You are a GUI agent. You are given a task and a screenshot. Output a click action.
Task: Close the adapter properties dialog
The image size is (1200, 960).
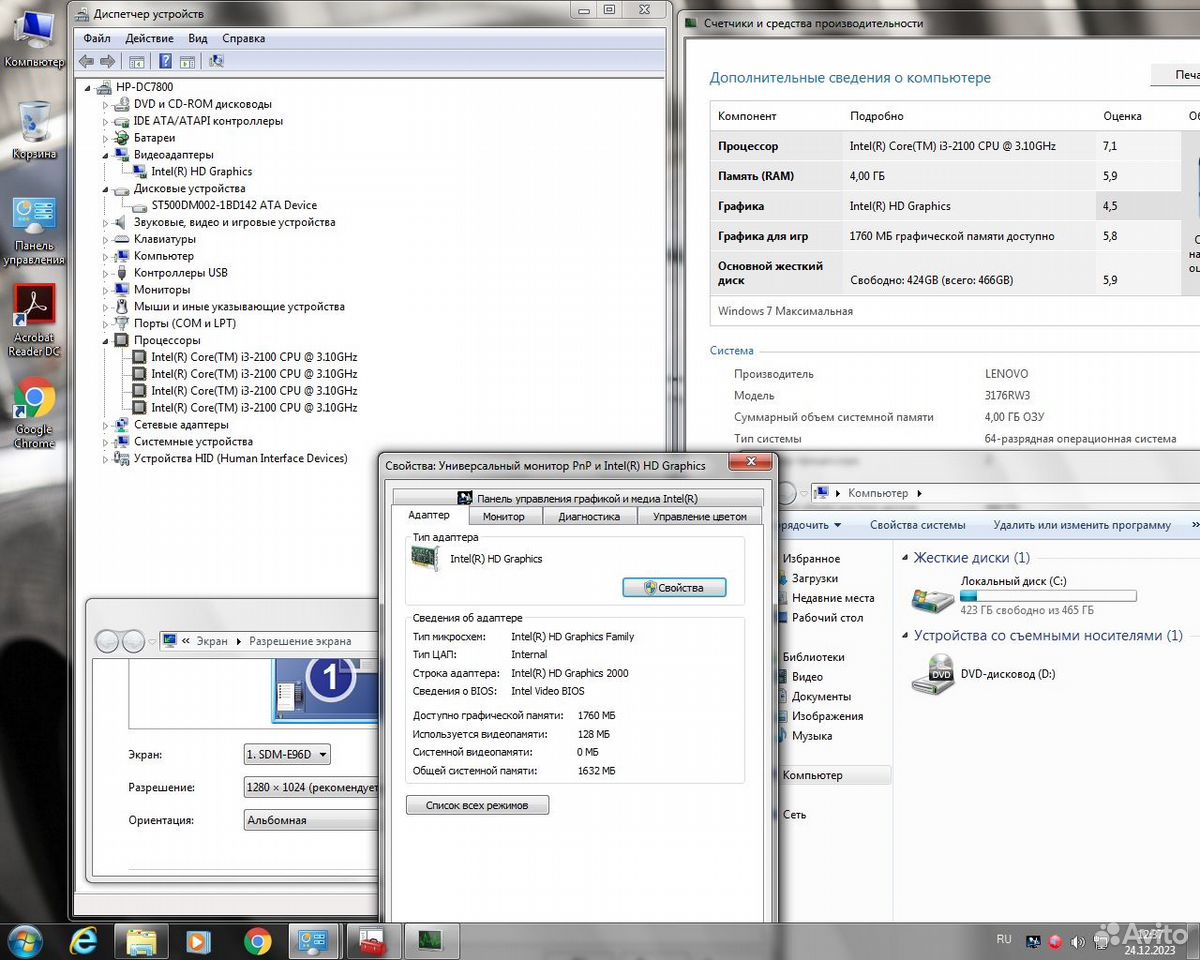pyautogui.click(x=750, y=463)
